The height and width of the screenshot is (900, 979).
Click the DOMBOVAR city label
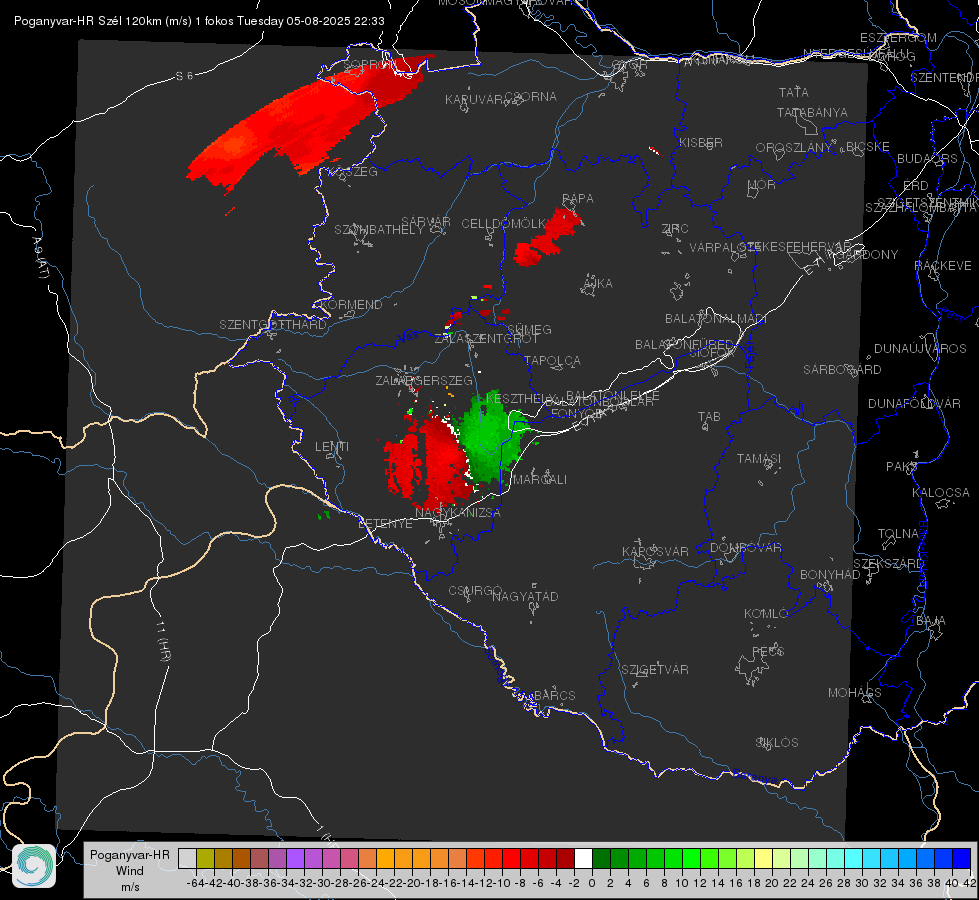745,548
